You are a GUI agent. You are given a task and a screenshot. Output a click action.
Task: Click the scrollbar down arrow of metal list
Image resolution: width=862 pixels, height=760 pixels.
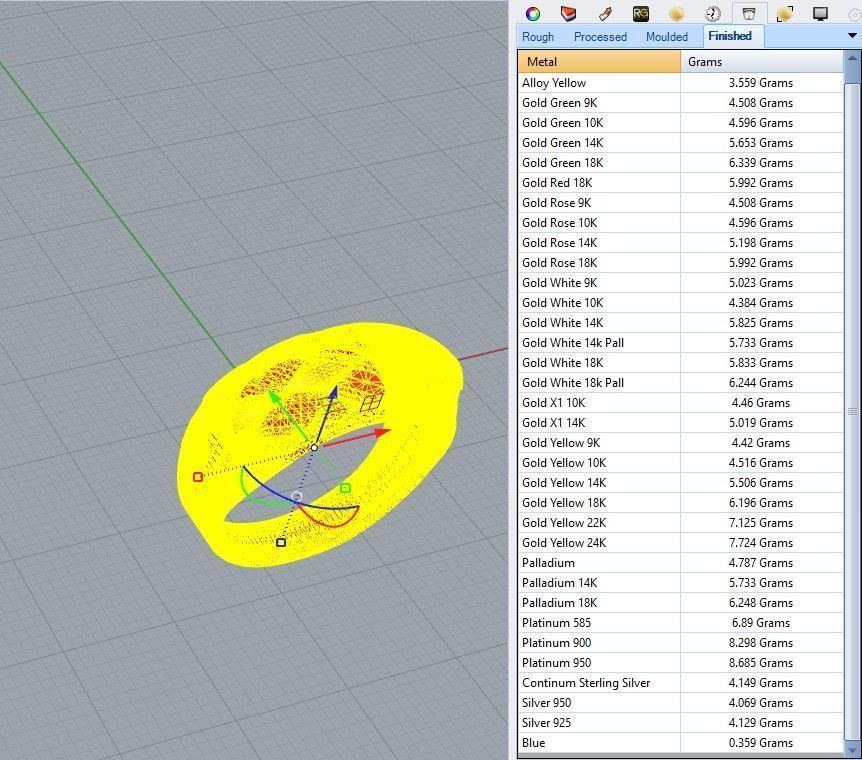click(x=852, y=749)
